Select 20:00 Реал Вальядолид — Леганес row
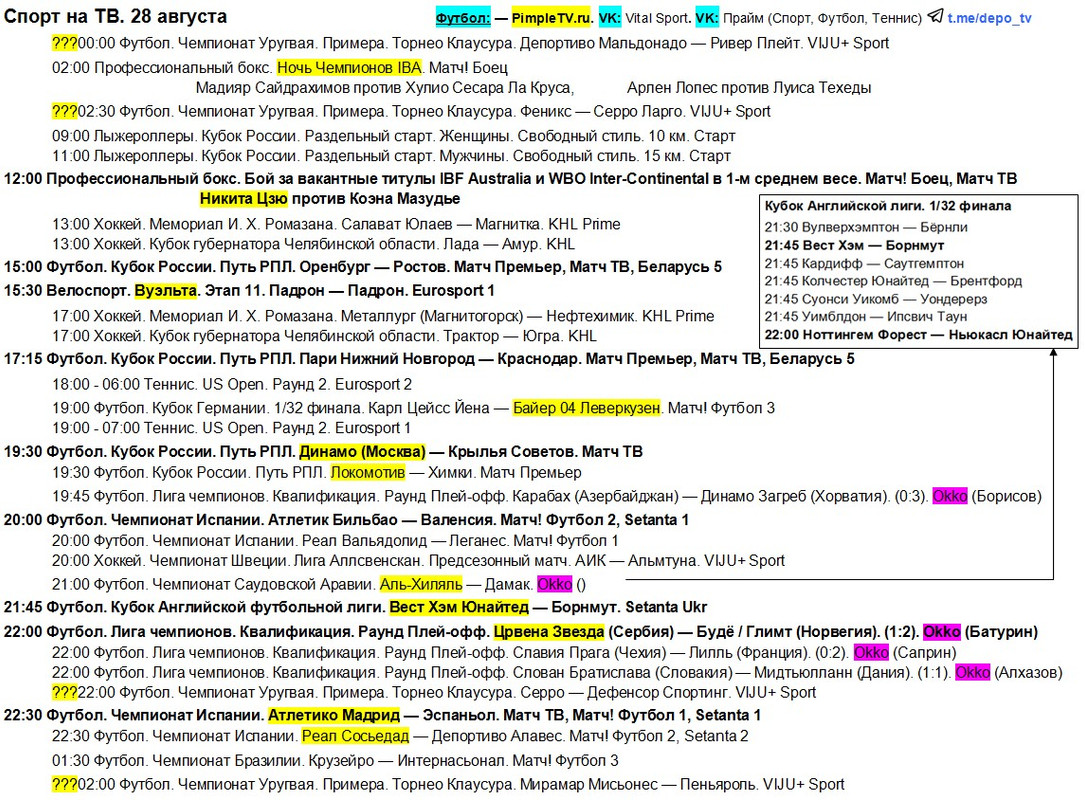This screenshot has height=800, width=1085. tap(335, 540)
